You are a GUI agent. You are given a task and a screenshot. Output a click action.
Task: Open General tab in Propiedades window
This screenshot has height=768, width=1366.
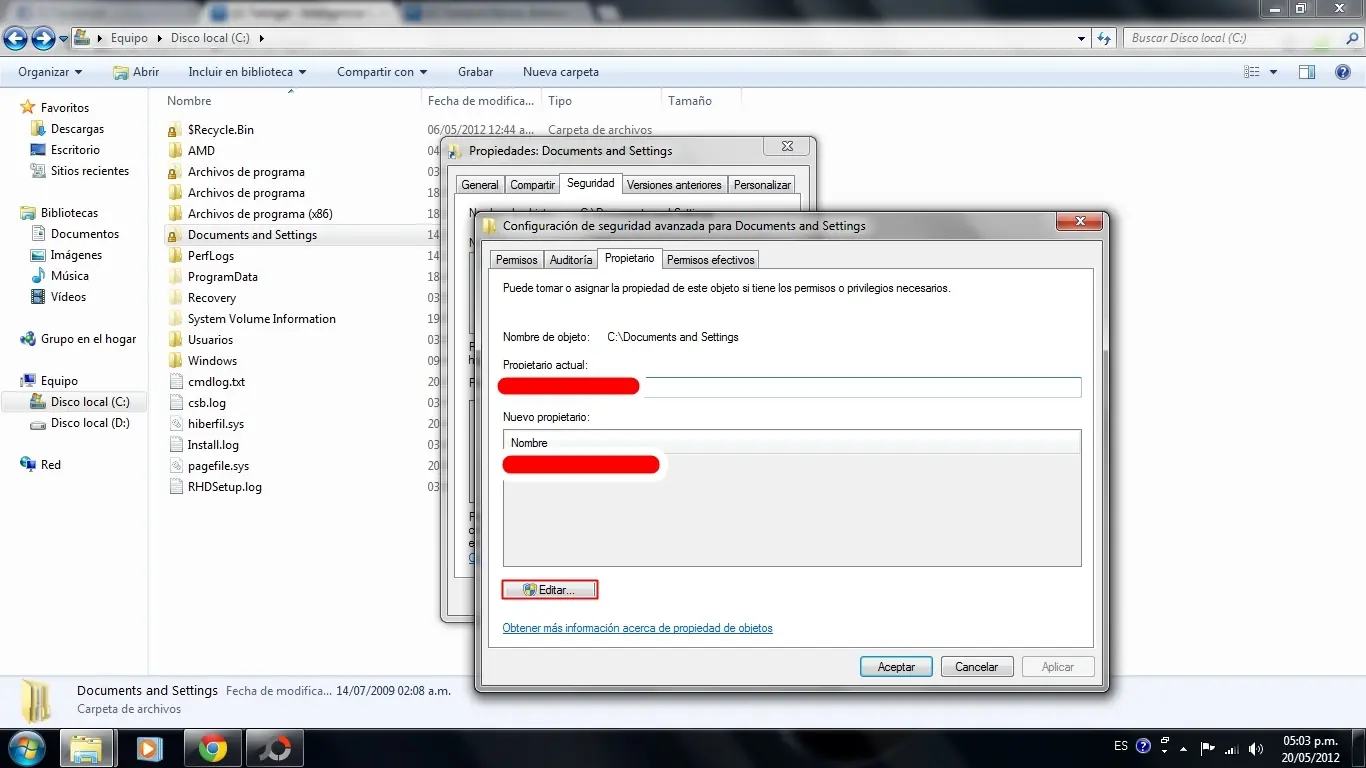coord(480,185)
